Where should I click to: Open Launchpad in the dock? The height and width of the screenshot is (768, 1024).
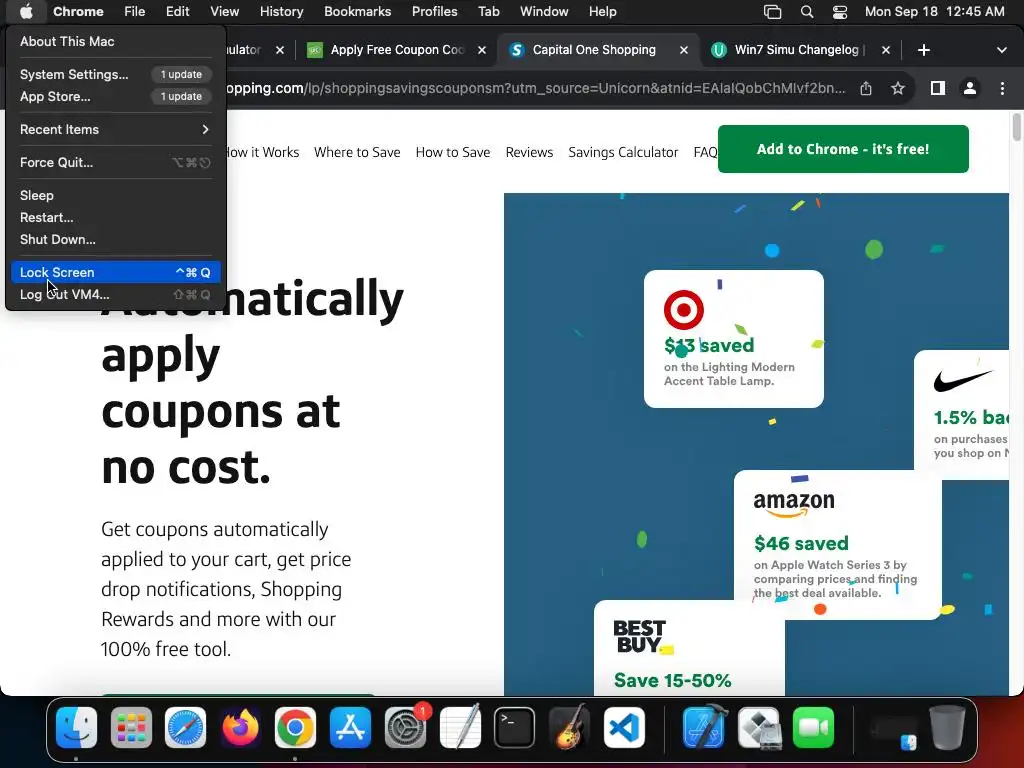(131, 728)
